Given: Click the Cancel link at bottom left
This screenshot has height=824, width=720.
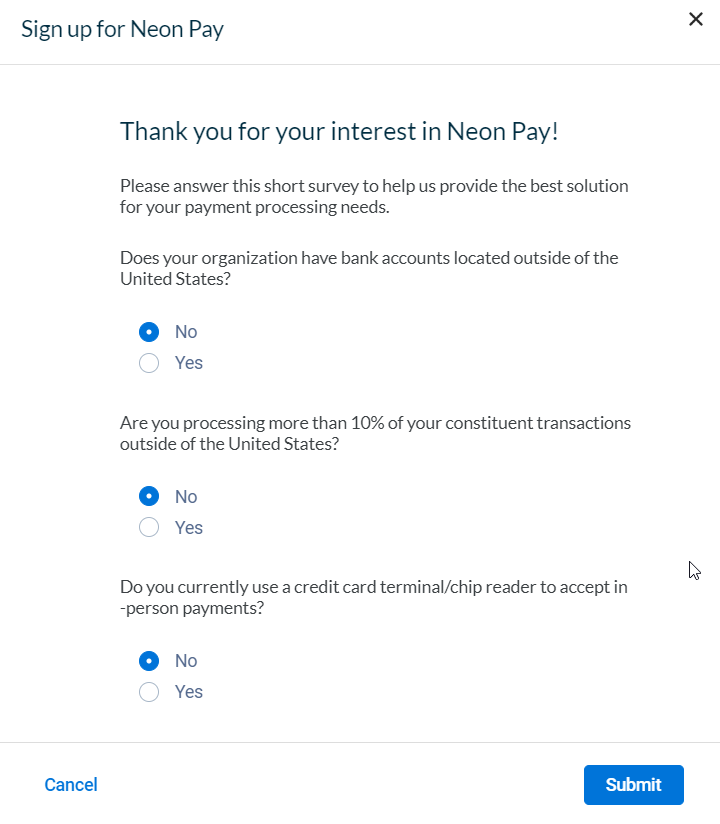Looking at the screenshot, I should (70, 785).
